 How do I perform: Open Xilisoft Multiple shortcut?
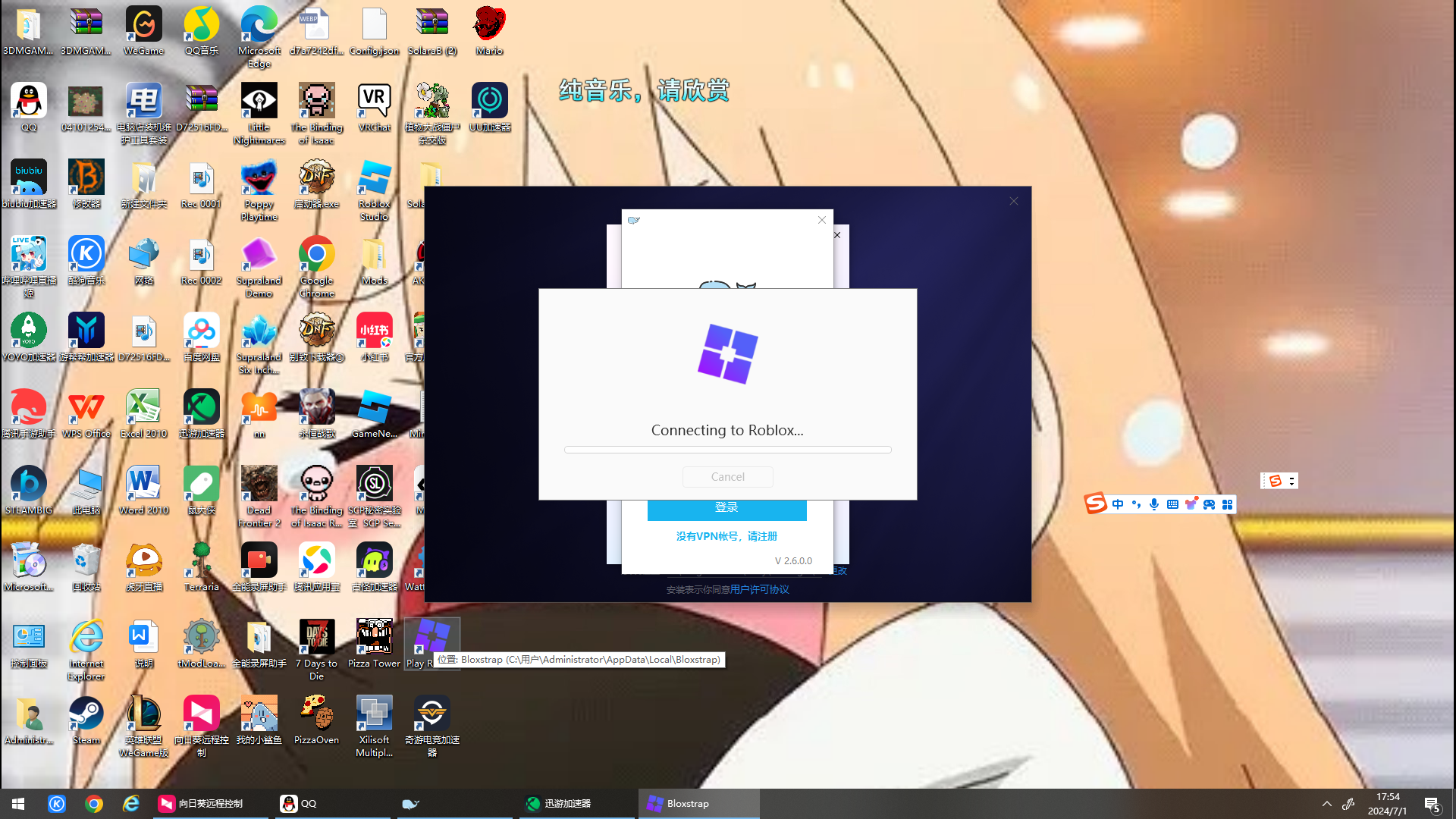point(375,726)
